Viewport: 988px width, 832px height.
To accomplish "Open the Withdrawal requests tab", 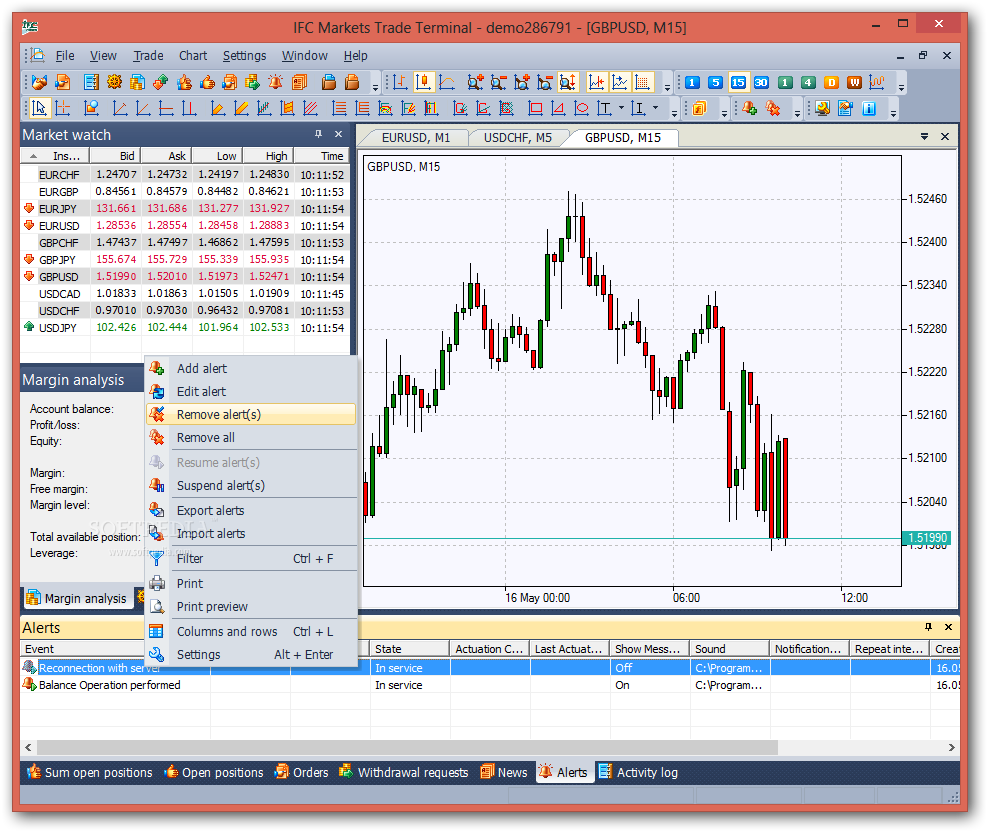I will tap(404, 772).
